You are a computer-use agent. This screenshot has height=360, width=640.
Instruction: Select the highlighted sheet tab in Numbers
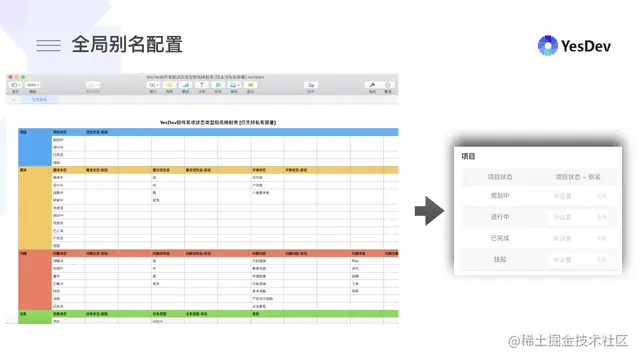tap(40, 100)
